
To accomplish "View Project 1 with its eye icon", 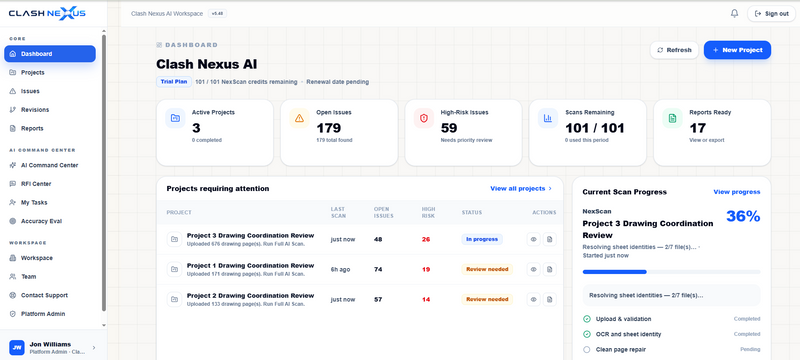I will click(534, 269).
